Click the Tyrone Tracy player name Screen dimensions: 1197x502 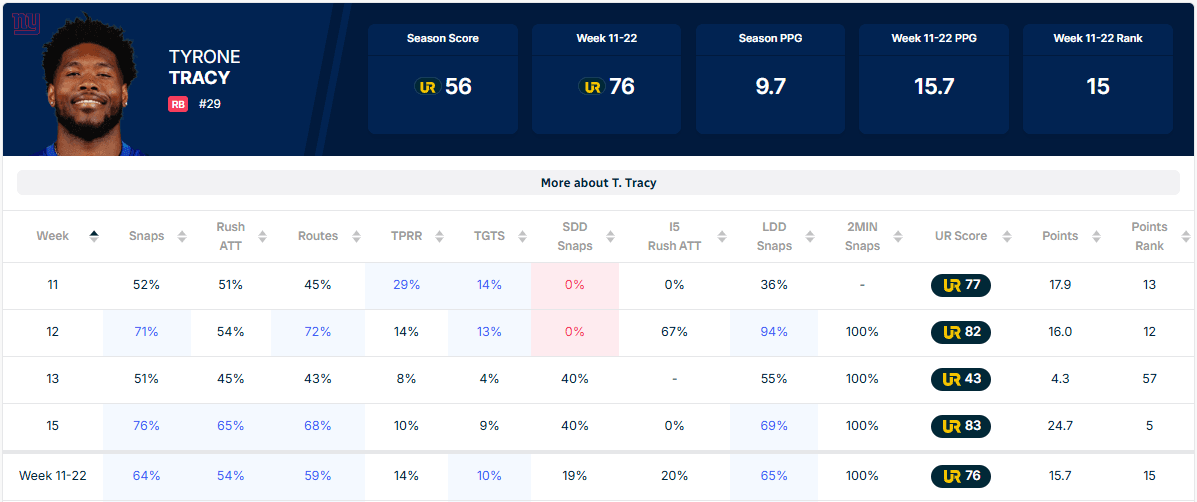[x=205, y=67]
